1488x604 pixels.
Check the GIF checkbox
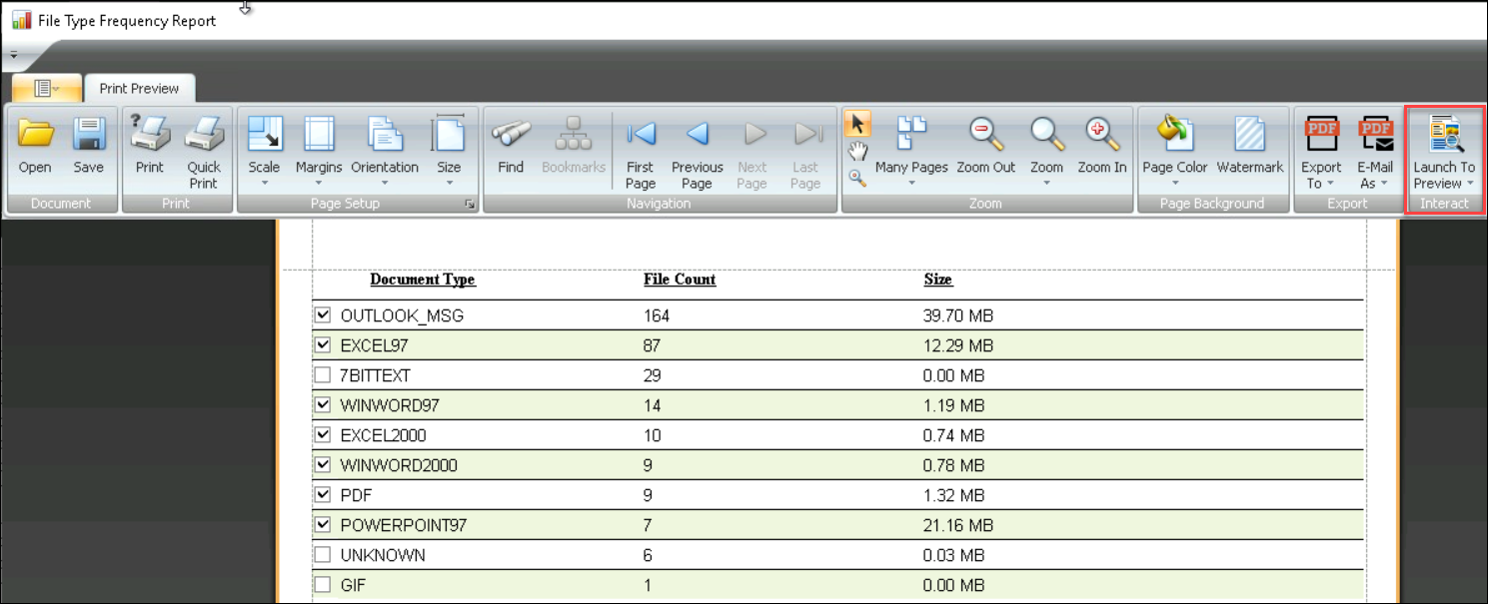coord(323,584)
